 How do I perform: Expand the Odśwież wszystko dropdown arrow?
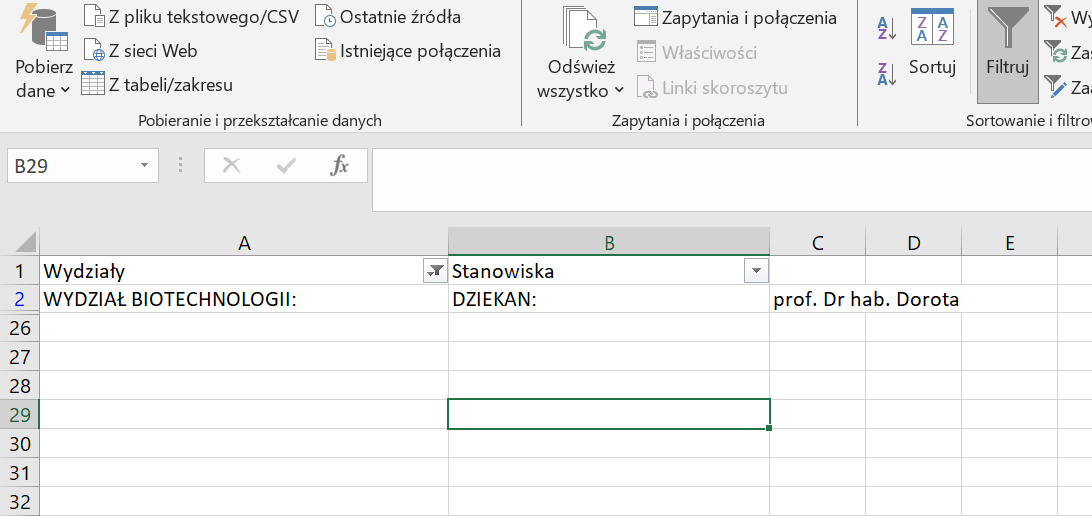tap(619, 91)
